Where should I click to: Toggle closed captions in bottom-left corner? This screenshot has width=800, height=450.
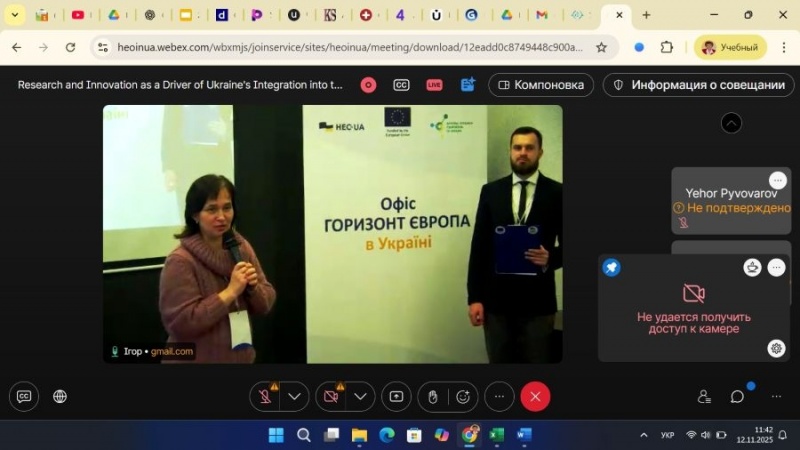[24, 396]
